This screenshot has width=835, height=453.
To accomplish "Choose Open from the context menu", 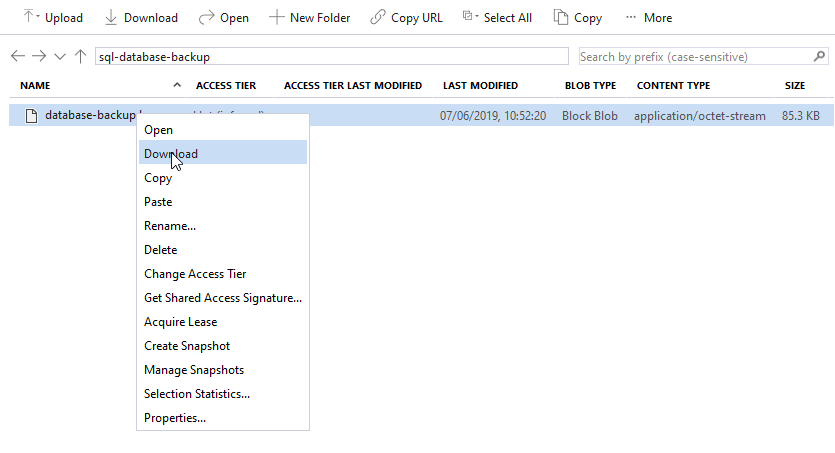I will [223, 130].
